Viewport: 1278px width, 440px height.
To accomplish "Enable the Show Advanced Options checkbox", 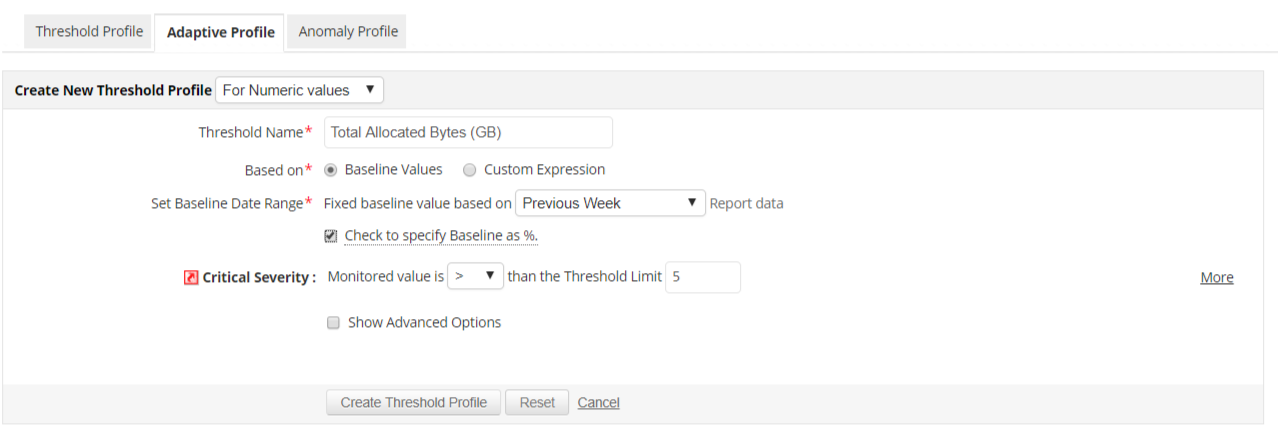I will coord(333,322).
